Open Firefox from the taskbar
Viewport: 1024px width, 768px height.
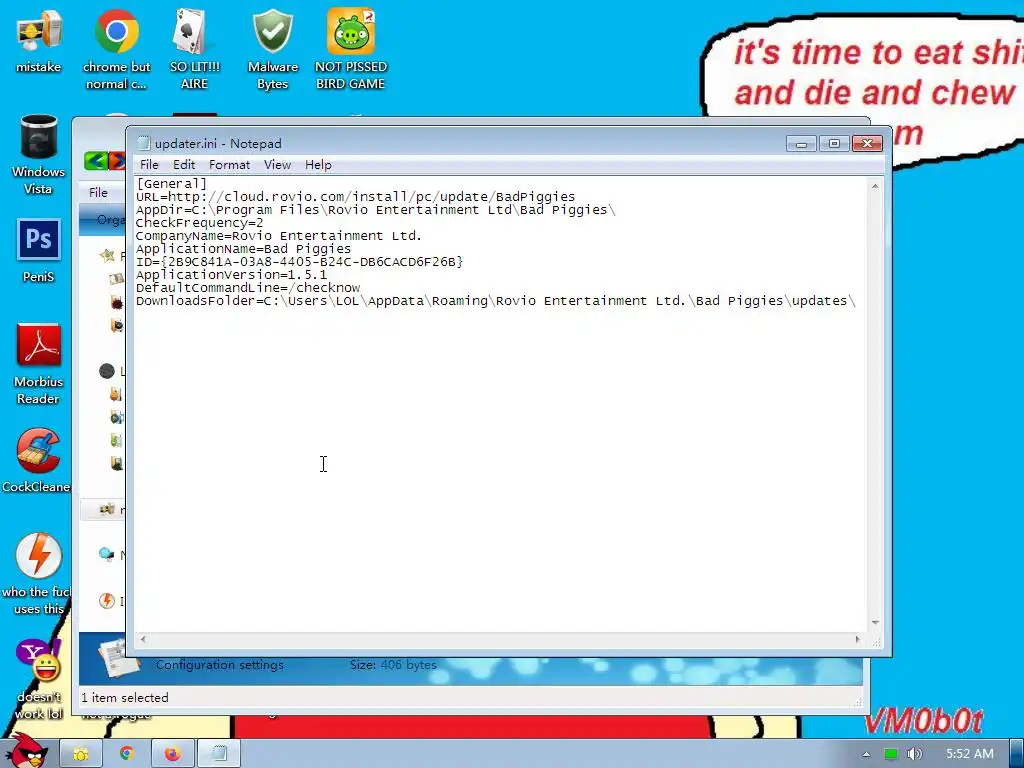tap(172, 754)
